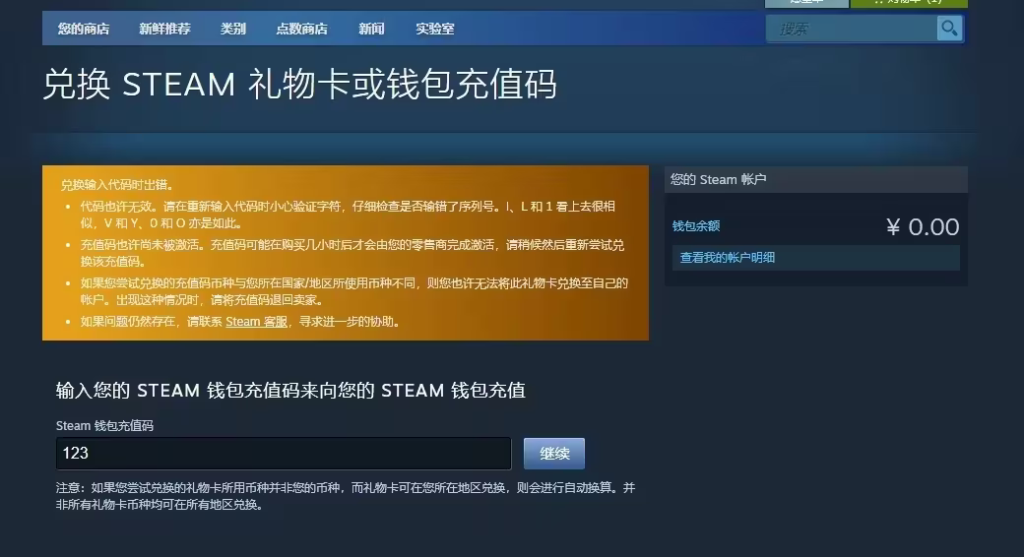1024x557 pixels.
Task: Open the 新闻 tab
Action: point(372,29)
